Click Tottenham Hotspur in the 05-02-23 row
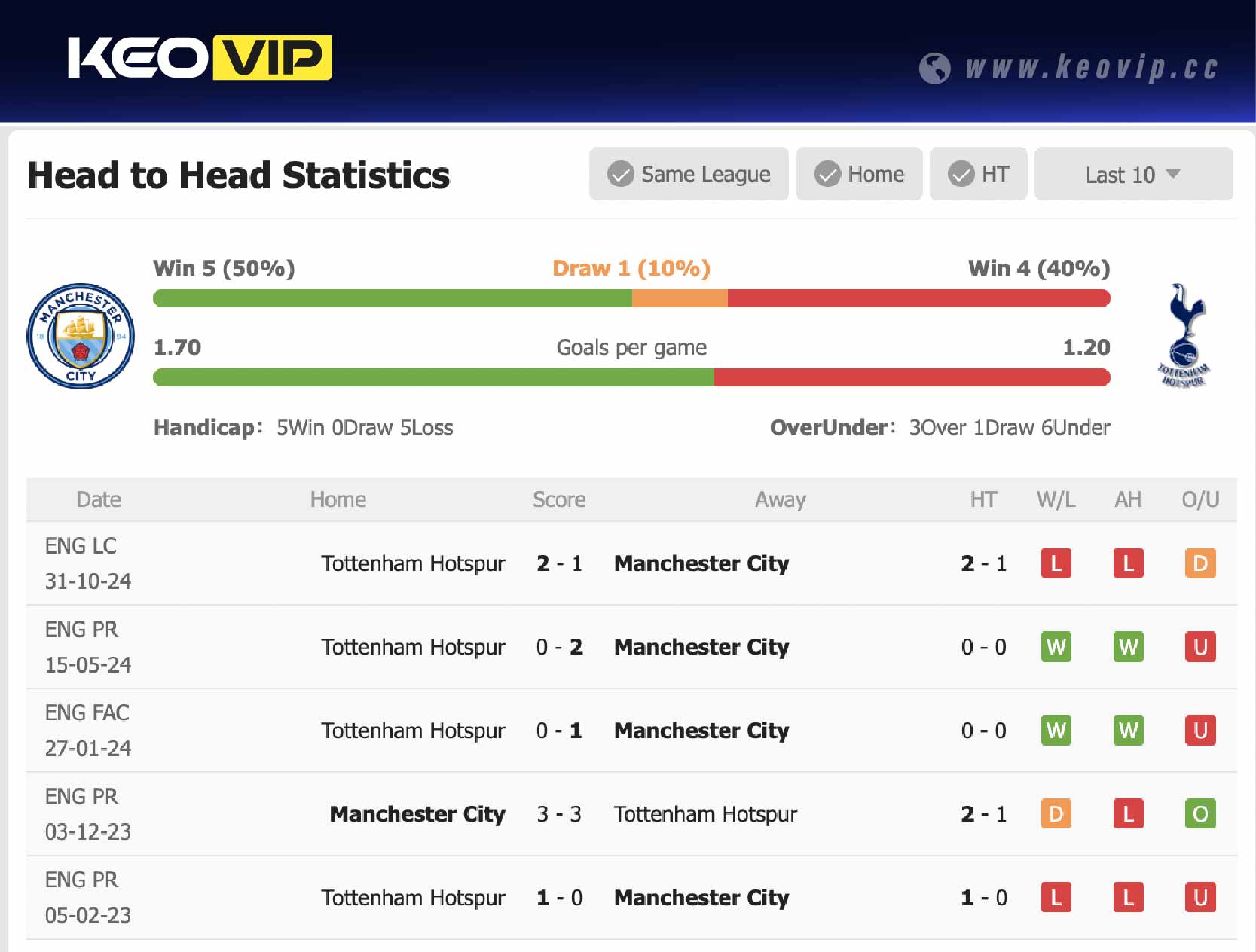The width and height of the screenshot is (1256, 952). [413, 898]
